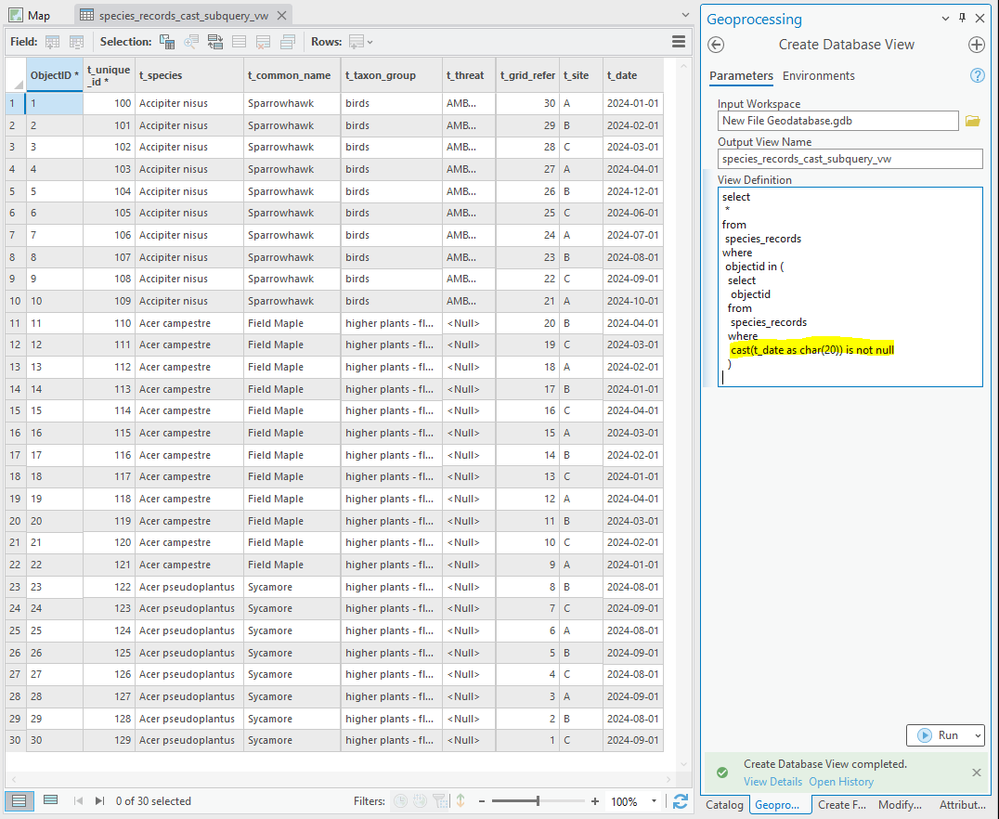Toggle the time filter icon

(400, 801)
